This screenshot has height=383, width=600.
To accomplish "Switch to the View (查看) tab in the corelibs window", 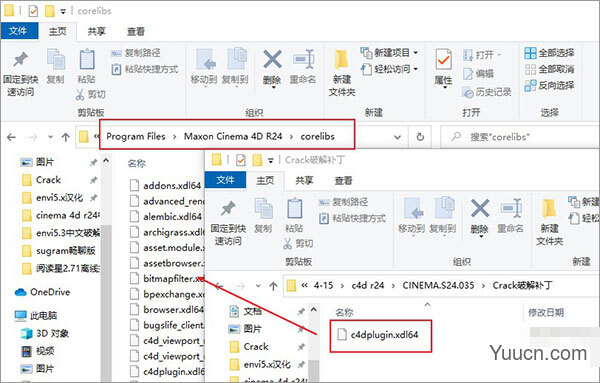I will (x=136, y=31).
